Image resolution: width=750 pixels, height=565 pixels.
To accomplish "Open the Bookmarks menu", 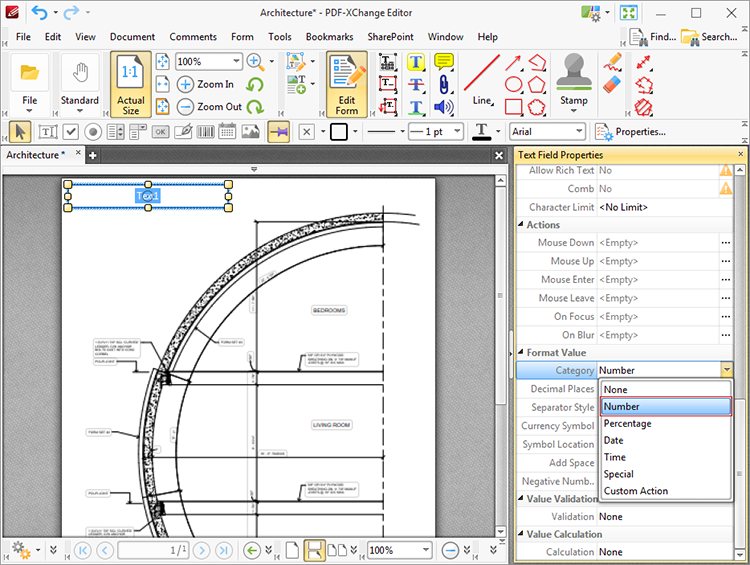I will click(329, 37).
